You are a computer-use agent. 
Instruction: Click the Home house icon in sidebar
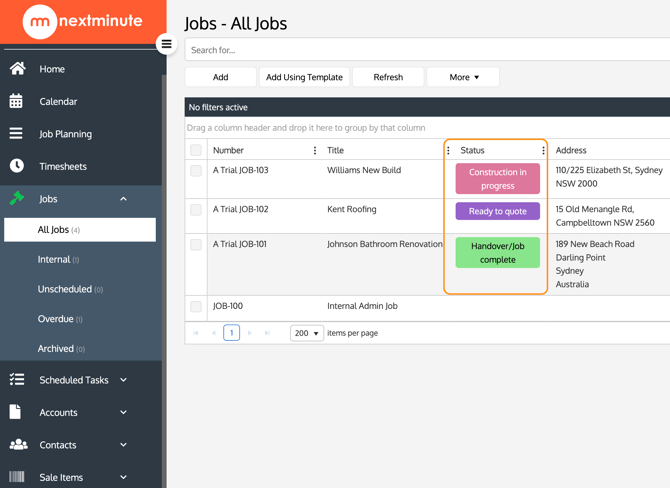(x=17, y=69)
